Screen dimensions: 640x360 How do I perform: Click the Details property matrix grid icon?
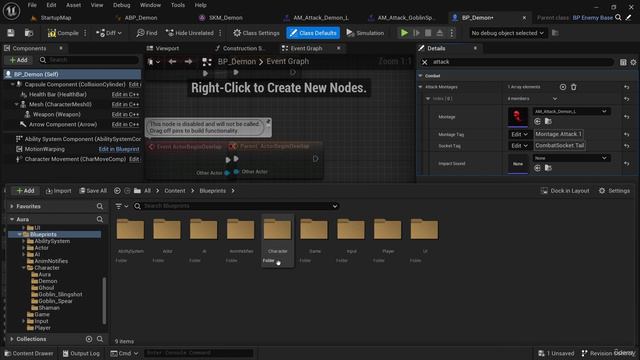coord(623,62)
